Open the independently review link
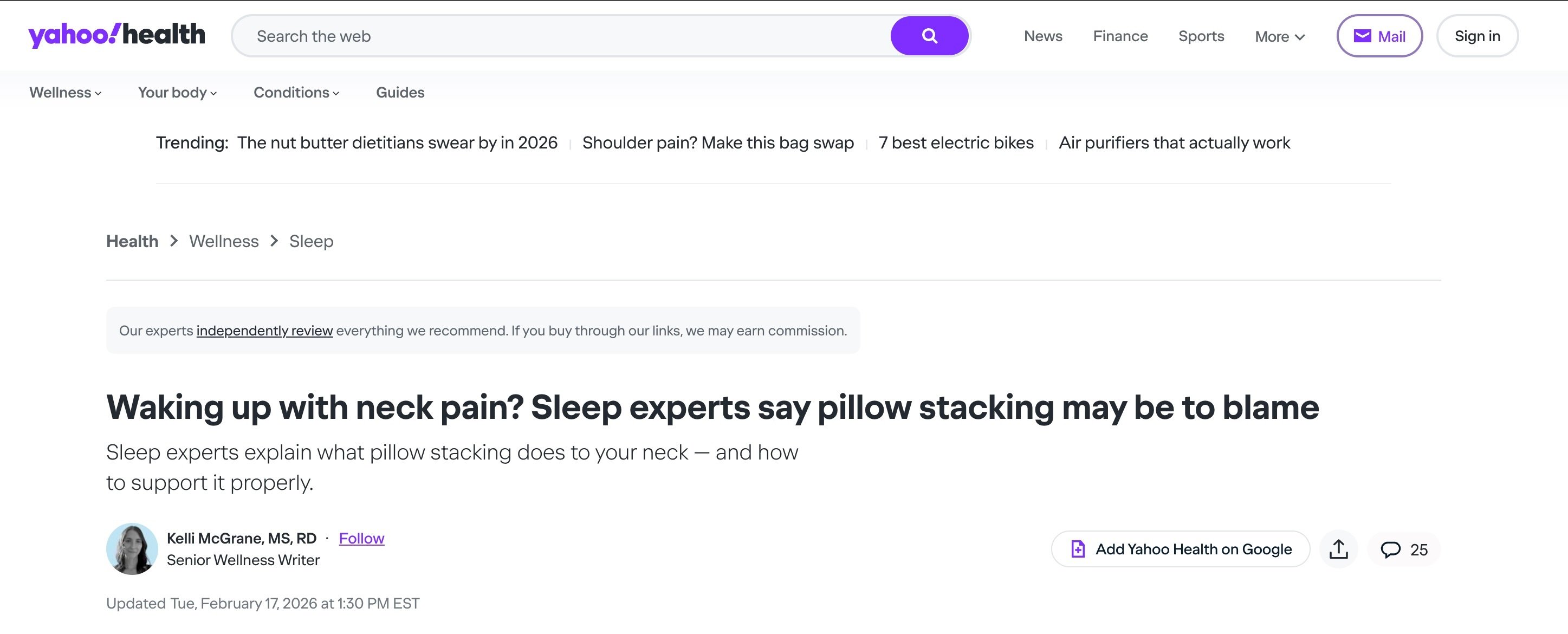 tap(264, 331)
